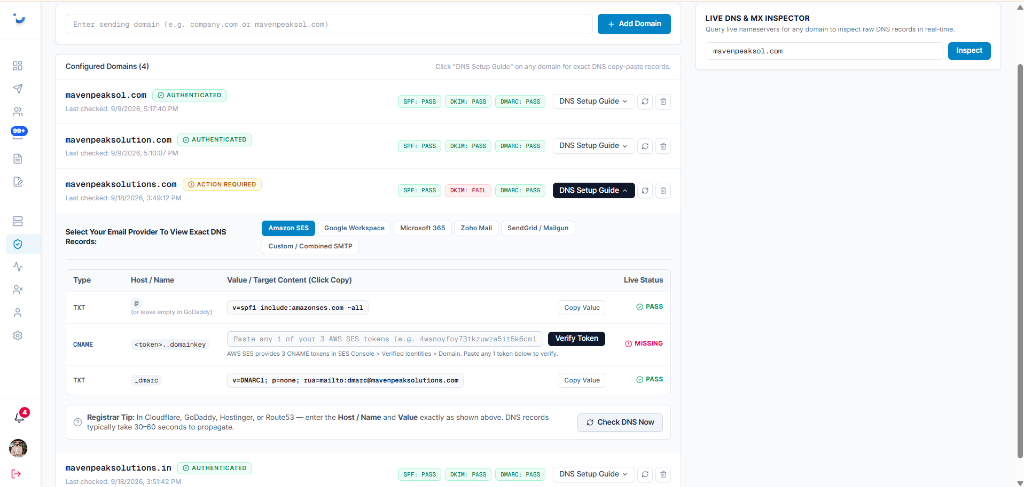This screenshot has width=1024, height=487.
Task: Click the 'Configured Domains (4)' heading
Action: 108,67
